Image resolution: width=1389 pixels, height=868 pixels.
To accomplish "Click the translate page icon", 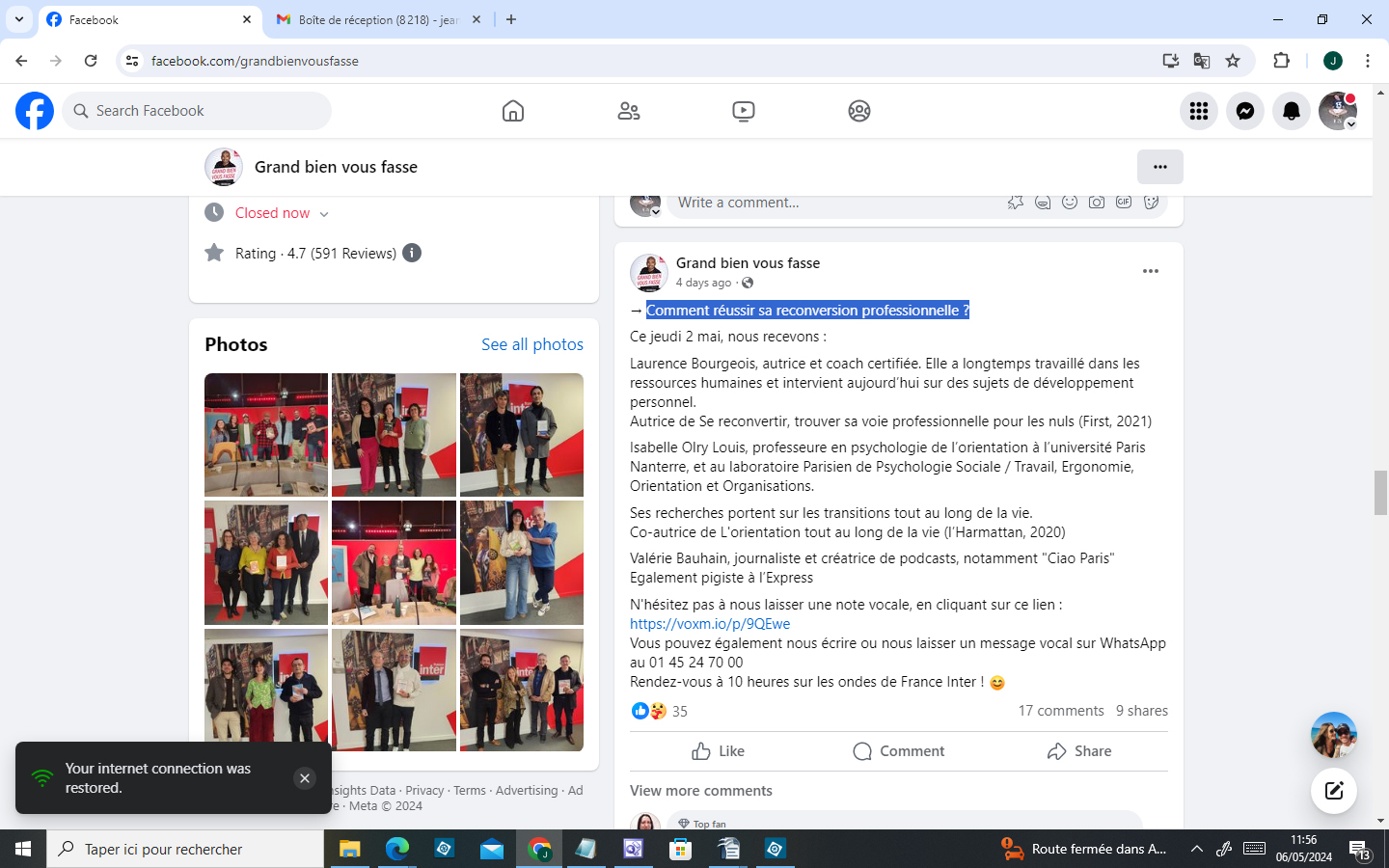I will pyautogui.click(x=1202, y=61).
